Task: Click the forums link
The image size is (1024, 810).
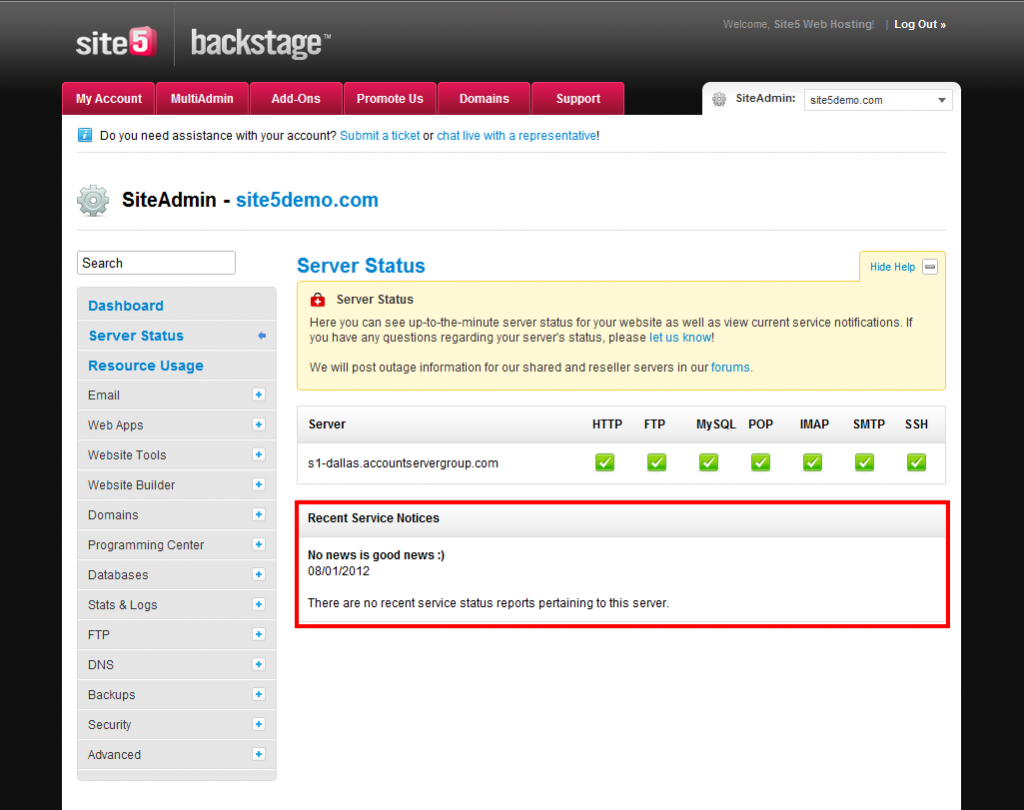Action: (730, 367)
